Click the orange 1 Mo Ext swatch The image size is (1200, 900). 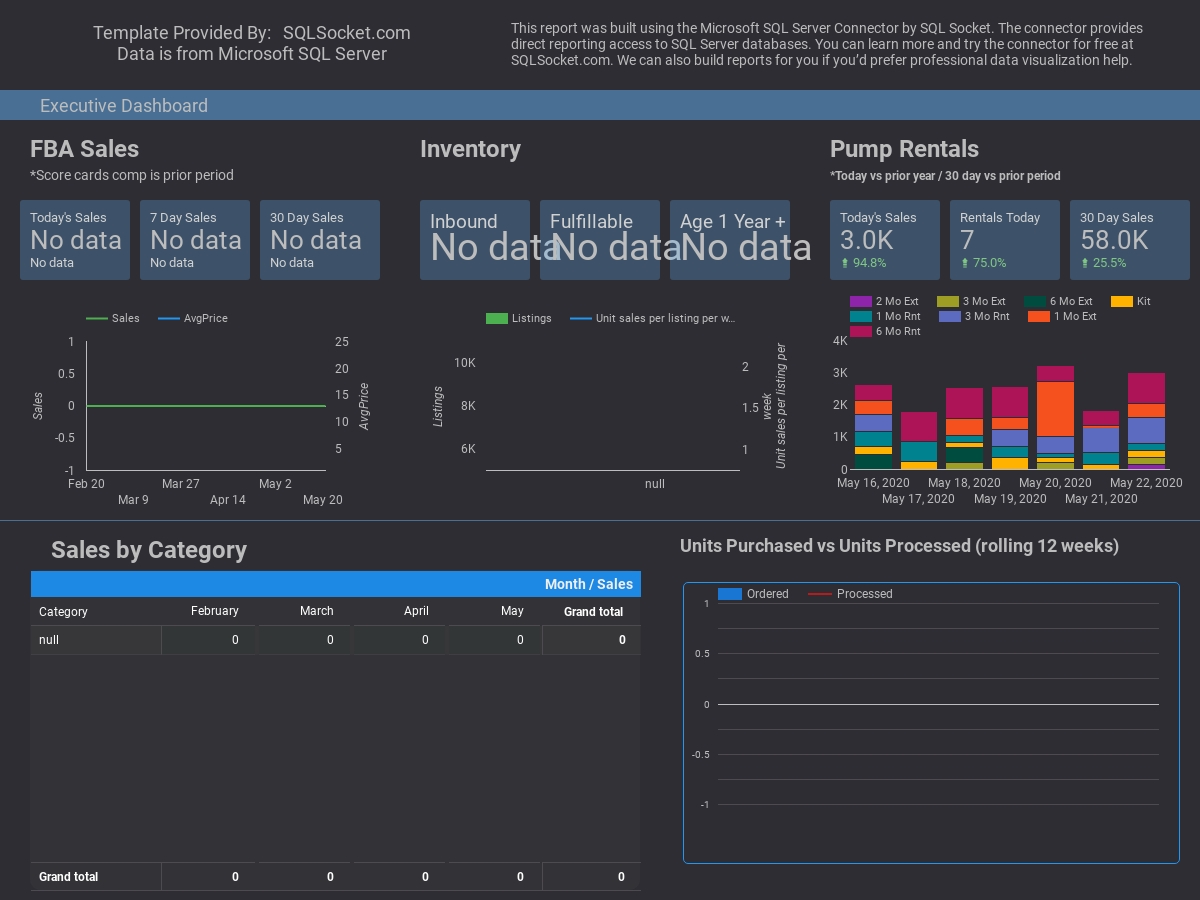(x=1038, y=316)
